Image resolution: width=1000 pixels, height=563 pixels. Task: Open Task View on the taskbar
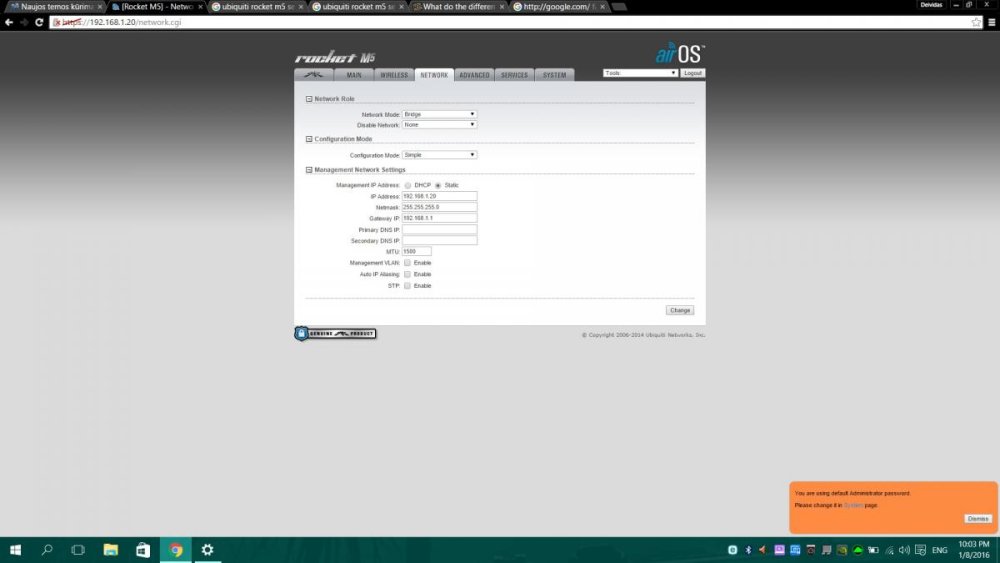click(78, 550)
